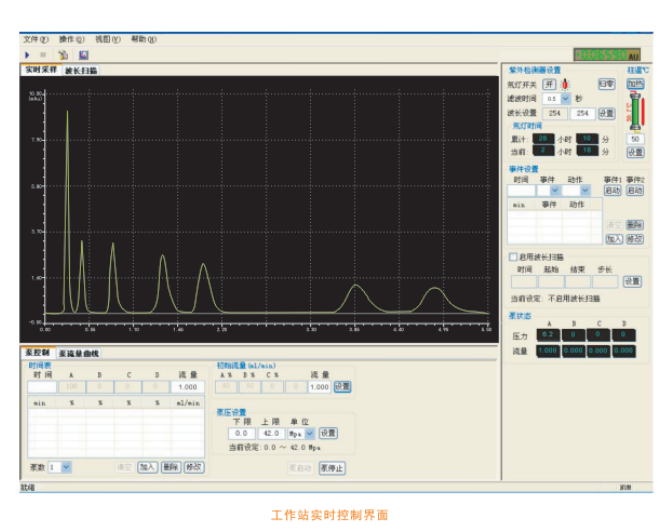Click pump A pressure readout 6.2

pos(548,335)
